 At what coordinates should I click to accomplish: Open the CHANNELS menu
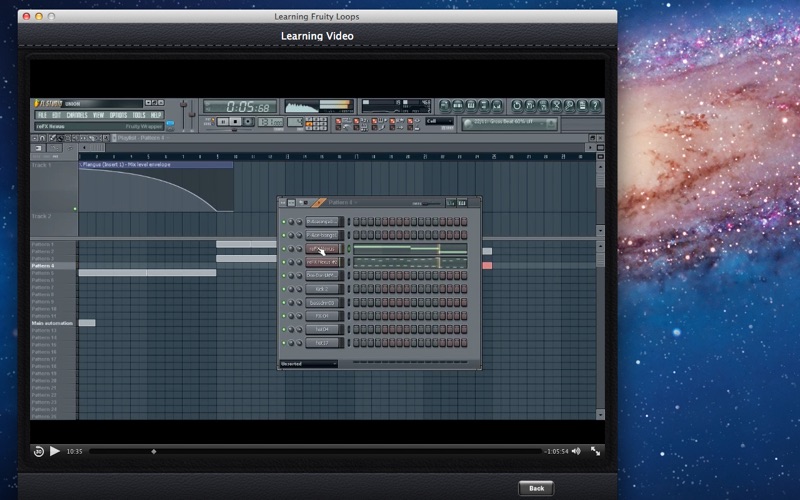click(76, 115)
